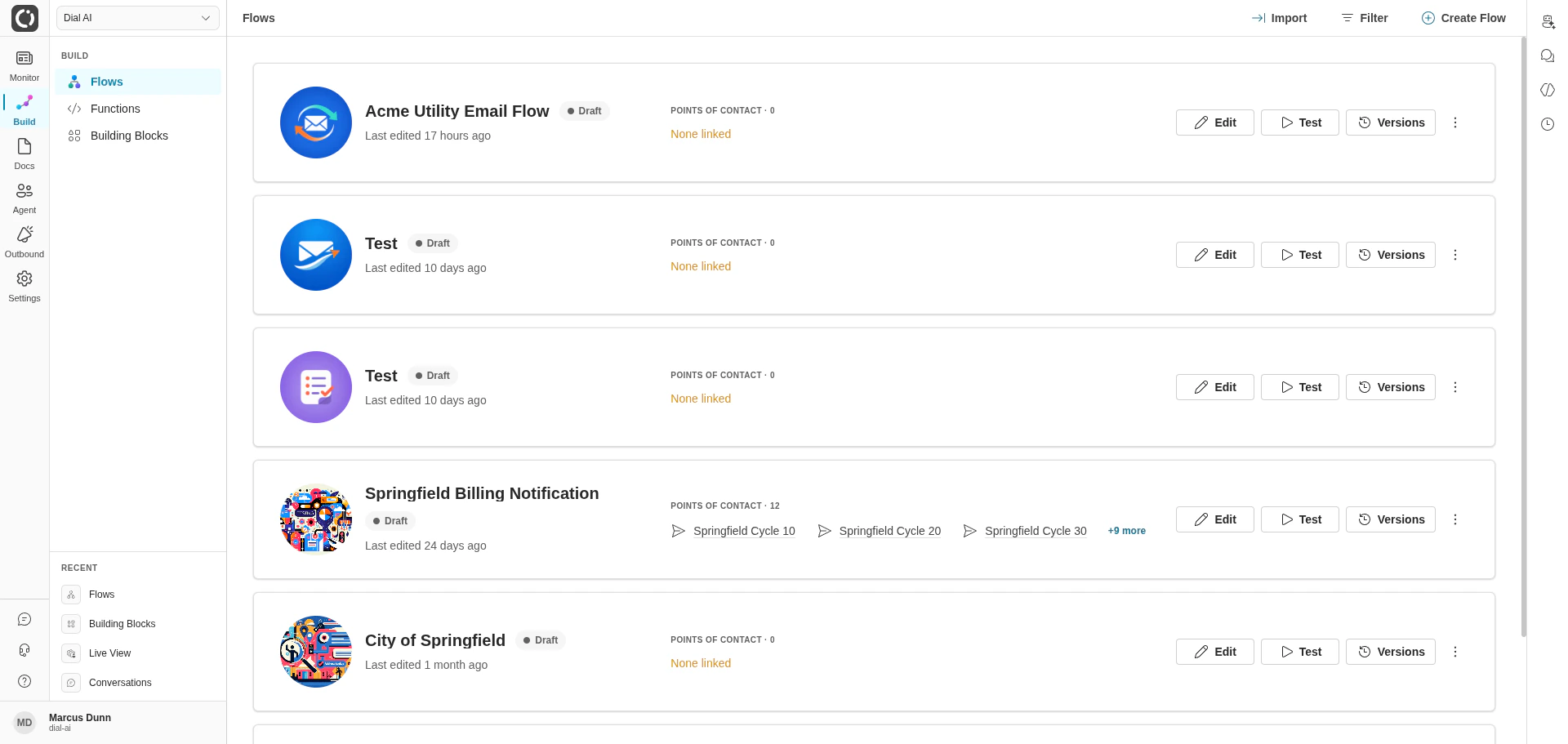Click the Dial AI logo icon
The width and height of the screenshot is (1568, 744).
(x=24, y=18)
